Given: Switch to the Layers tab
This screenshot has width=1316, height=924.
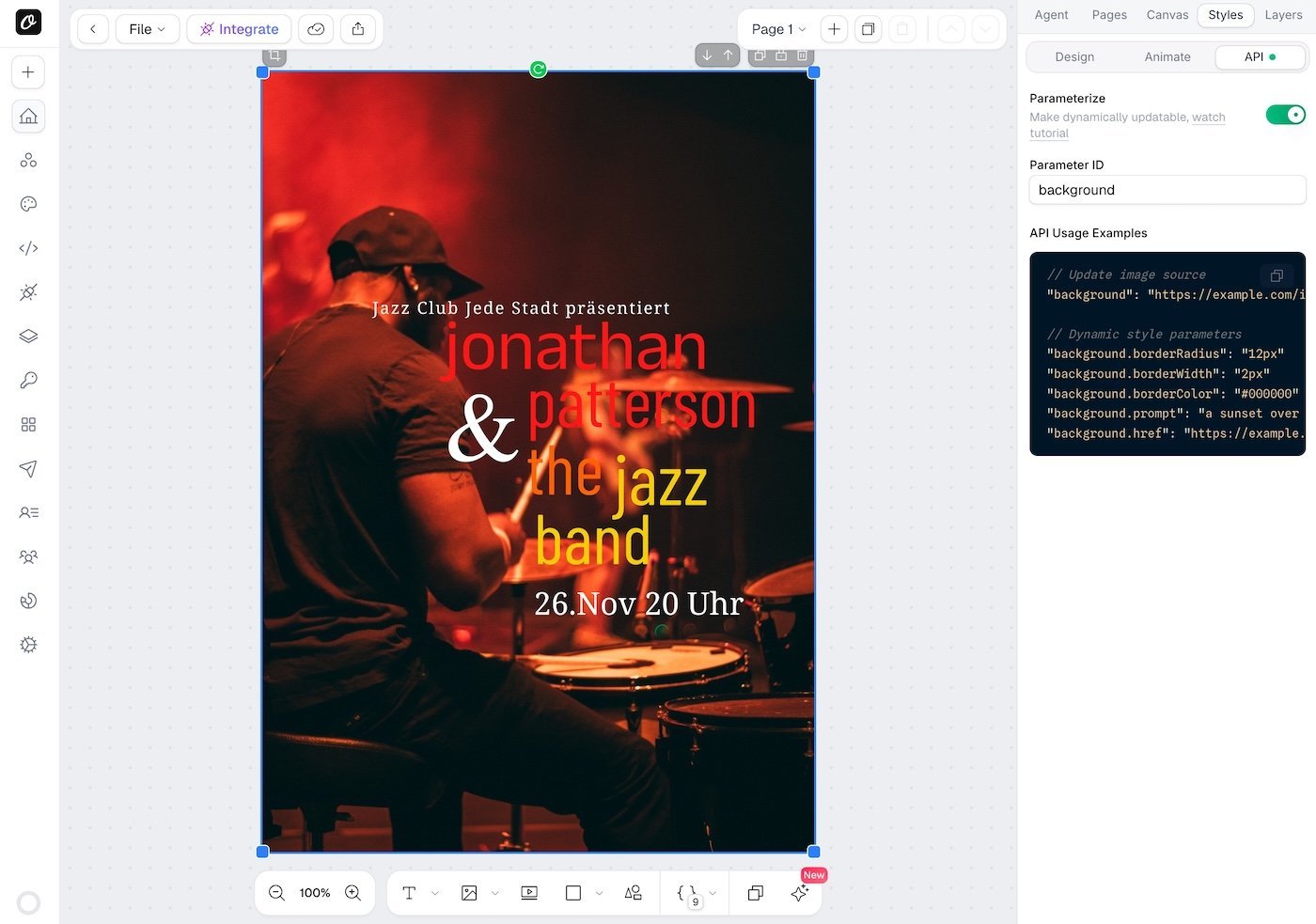Looking at the screenshot, I should point(1283,15).
